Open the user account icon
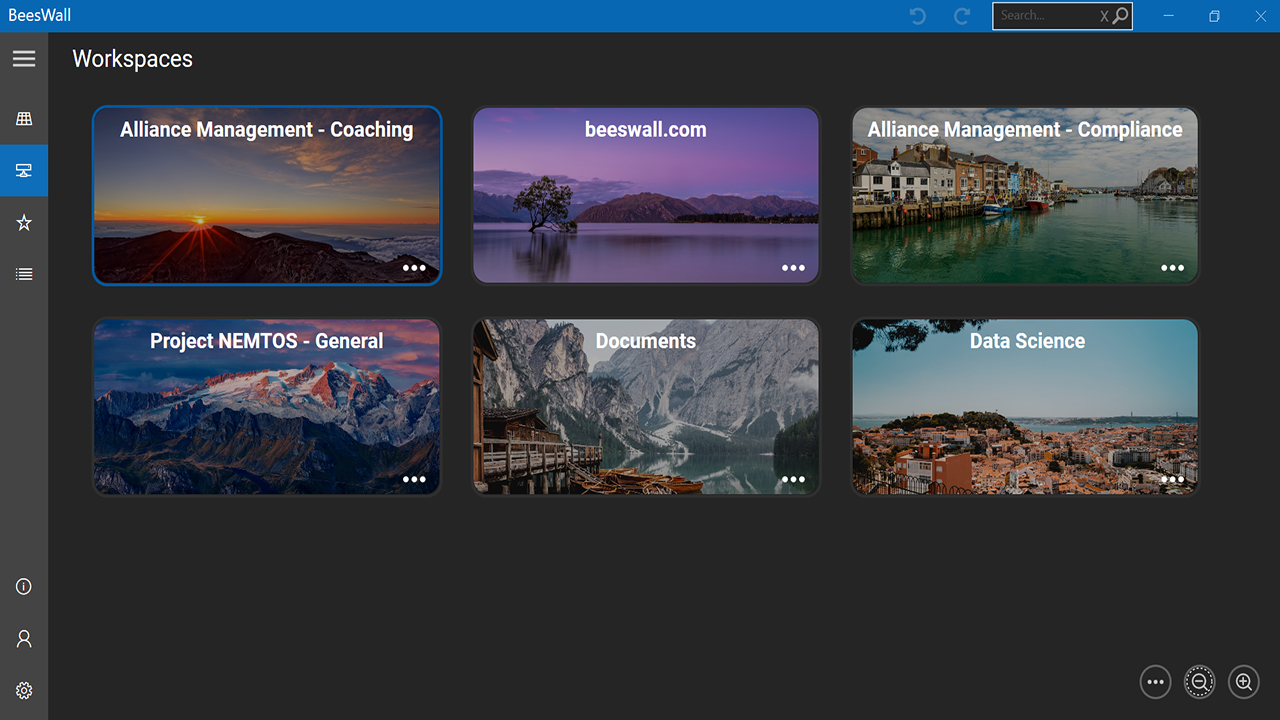Image resolution: width=1280 pixels, height=720 pixels. pyautogui.click(x=24, y=639)
